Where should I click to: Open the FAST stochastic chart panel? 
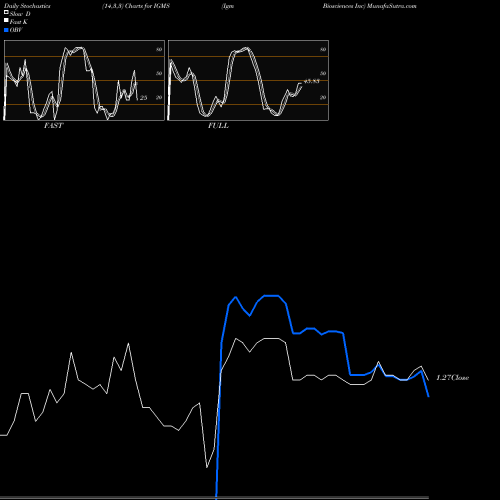[x=84, y=80]
